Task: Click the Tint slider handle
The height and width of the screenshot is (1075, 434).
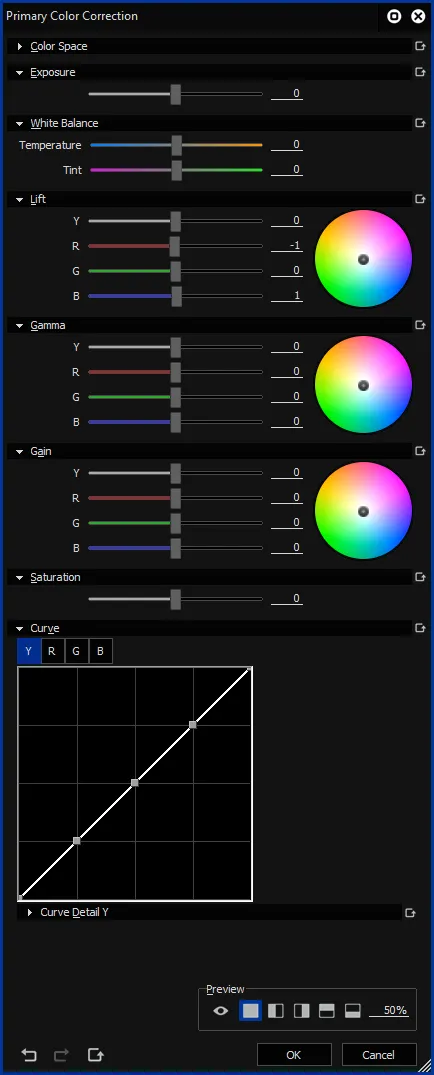Action: (x=176, y=170)
